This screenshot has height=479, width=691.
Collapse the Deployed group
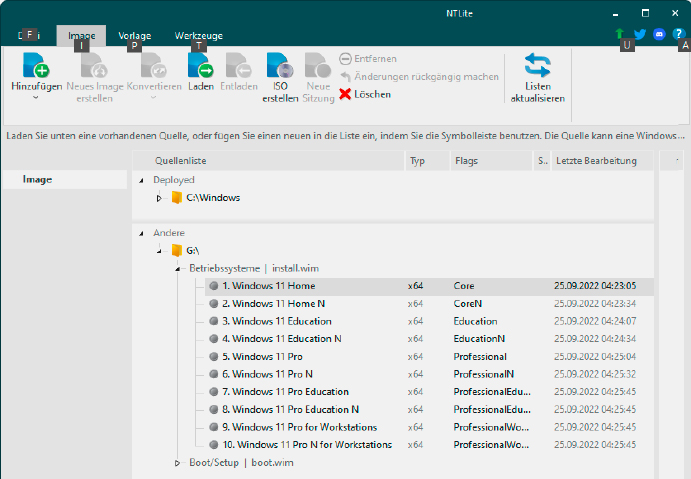(141, 180)
